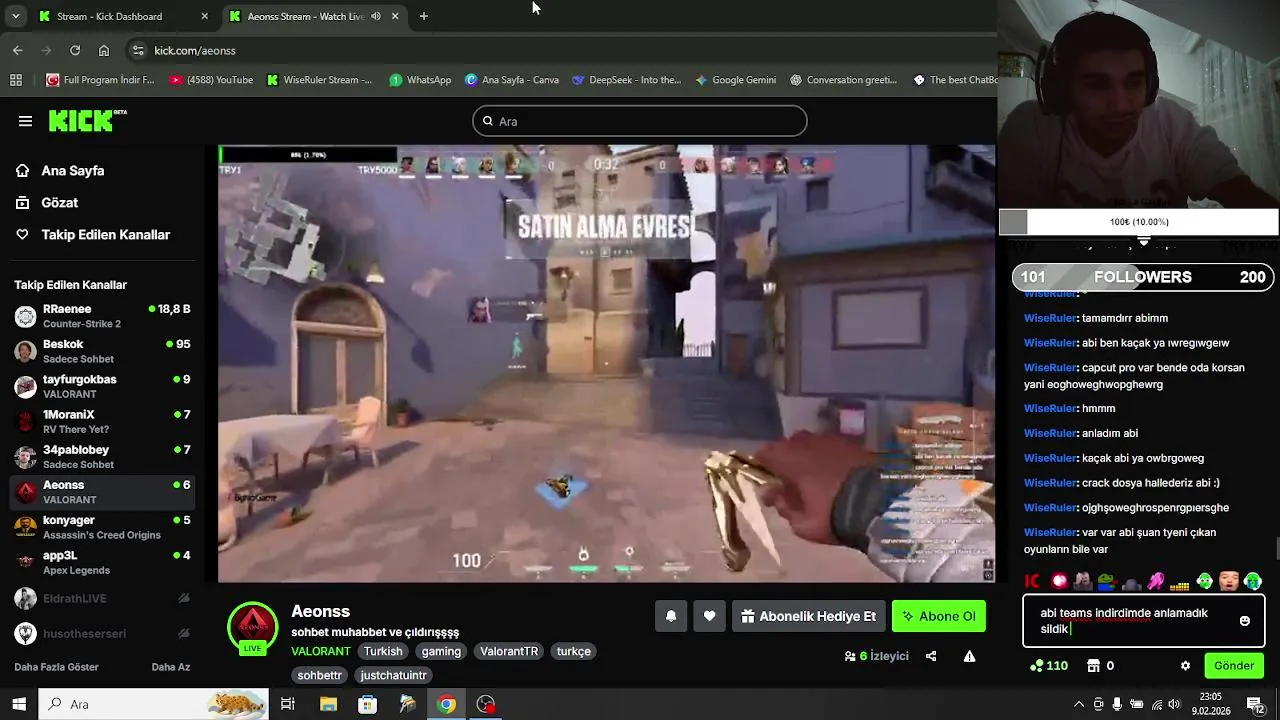1280x720 pixels.
Task: Reload the page
Action: pyautogui.click(x=75, y=50)
